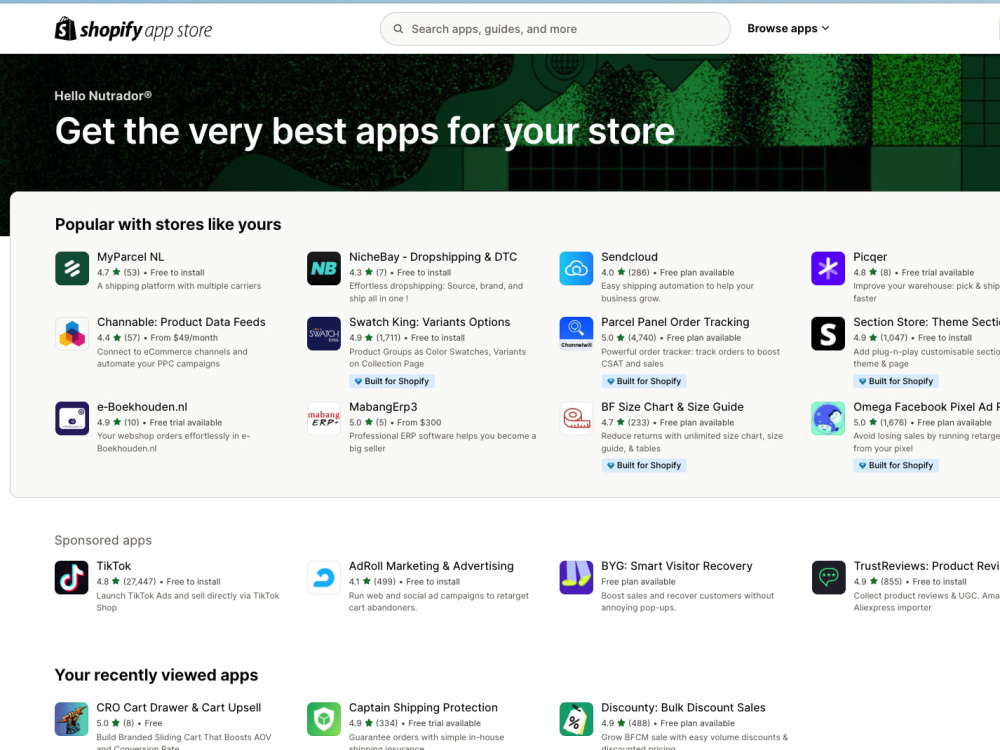Open Swatch King: Variants Options link
This screenshot has width=1000, height=750.
[x=429, y=322]
